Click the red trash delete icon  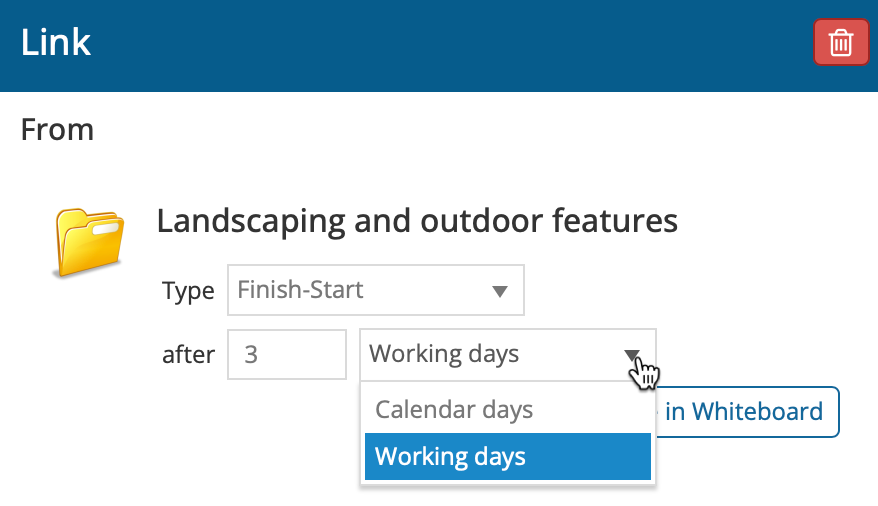(841, 44)
